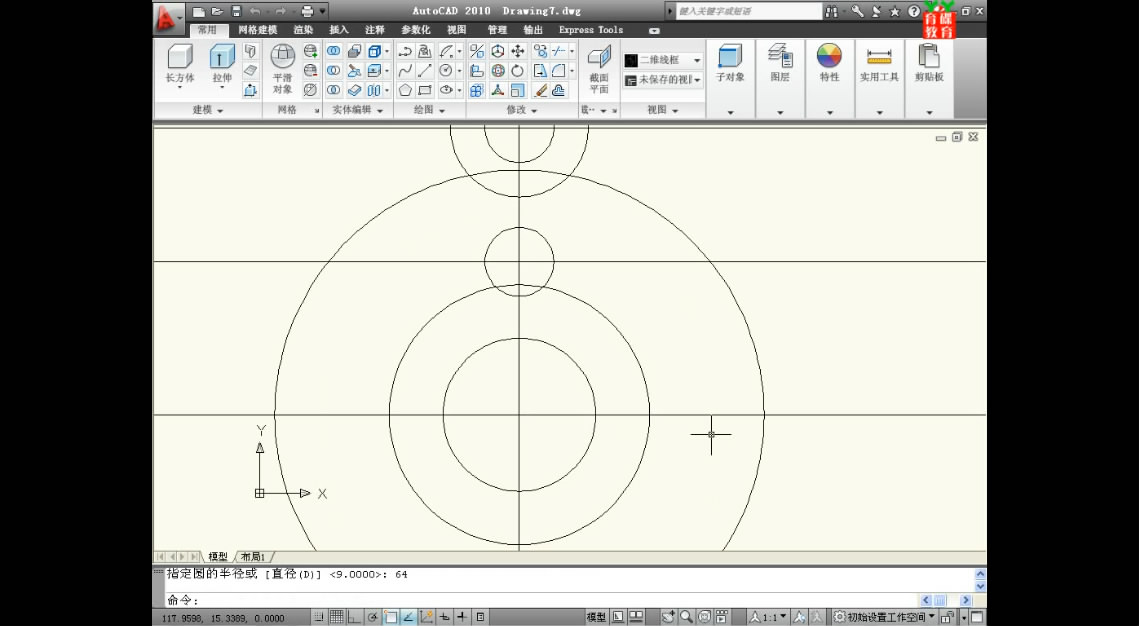This screenshot has width=1139, height=626.
Task: Click the help question mark icon
Action: click(914, 11)
